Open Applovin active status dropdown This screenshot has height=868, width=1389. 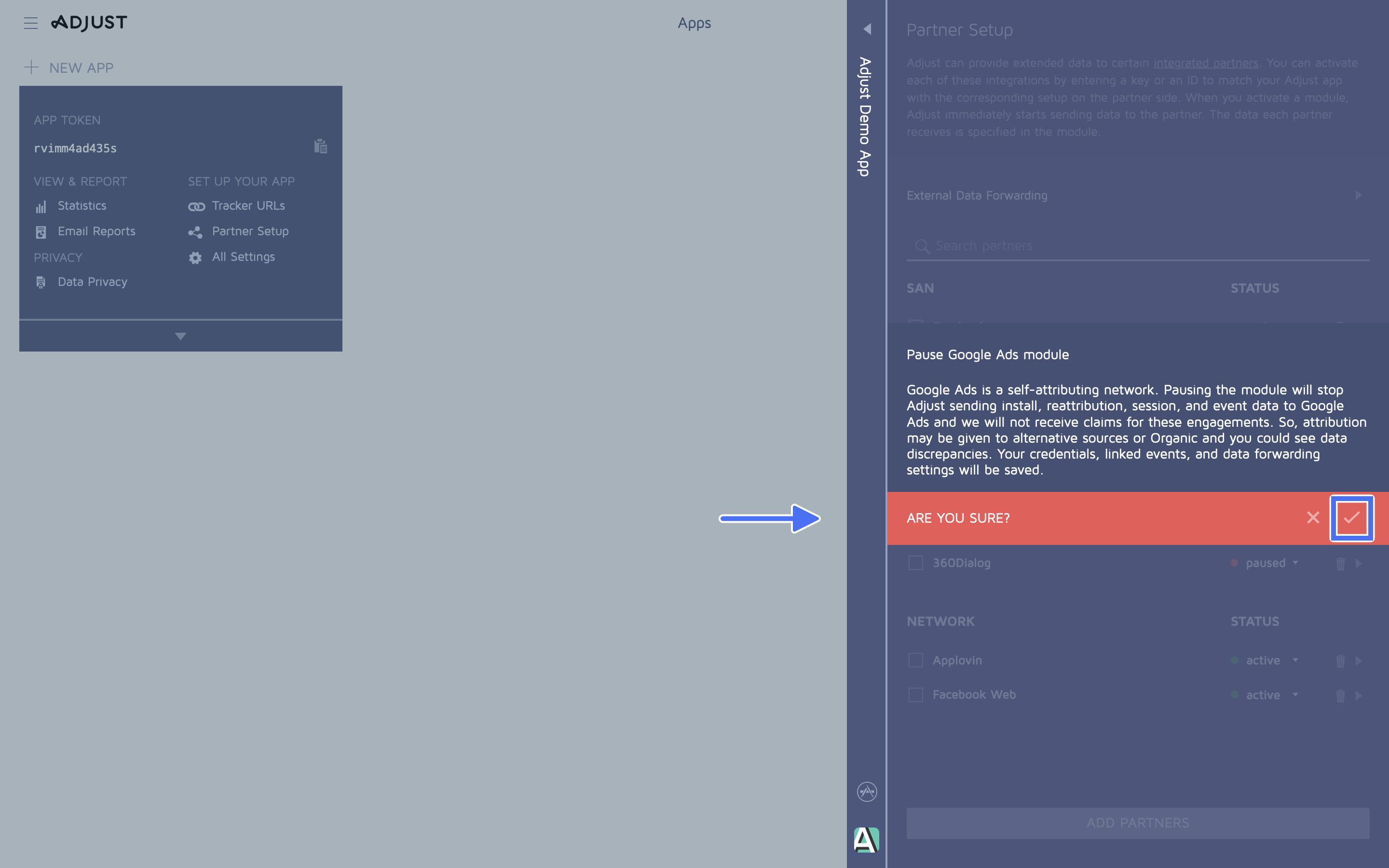1269,660
